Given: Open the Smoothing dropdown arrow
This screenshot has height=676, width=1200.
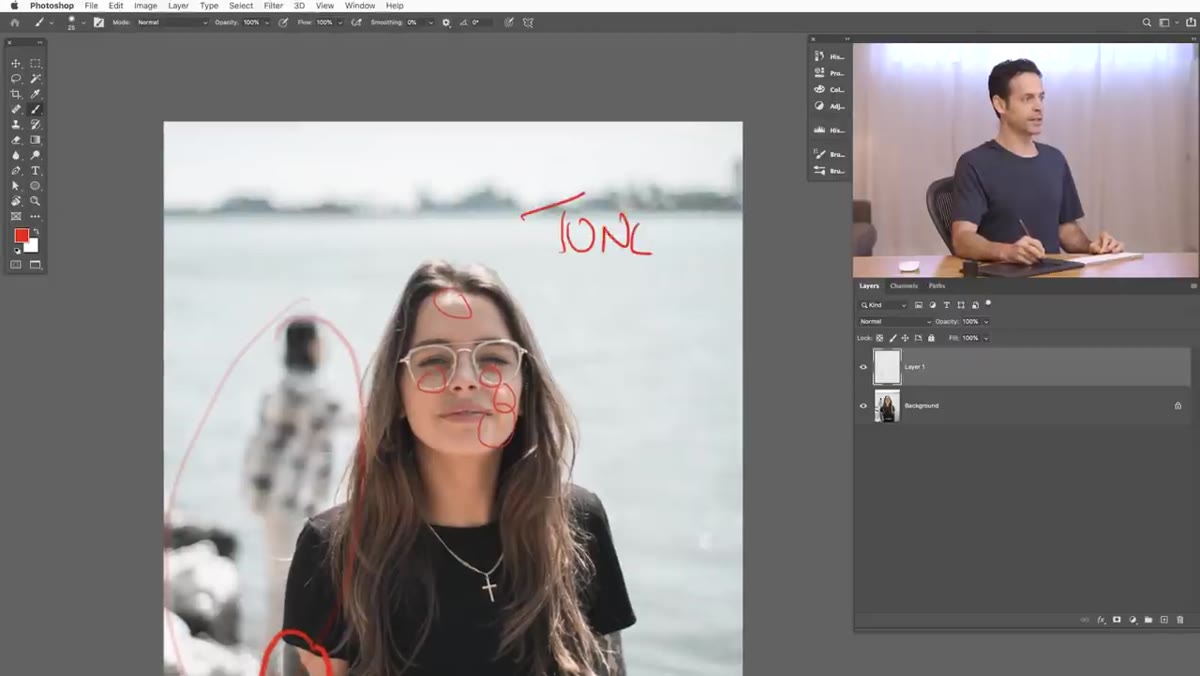Looking at the screenshot, I should pos(431,22).
